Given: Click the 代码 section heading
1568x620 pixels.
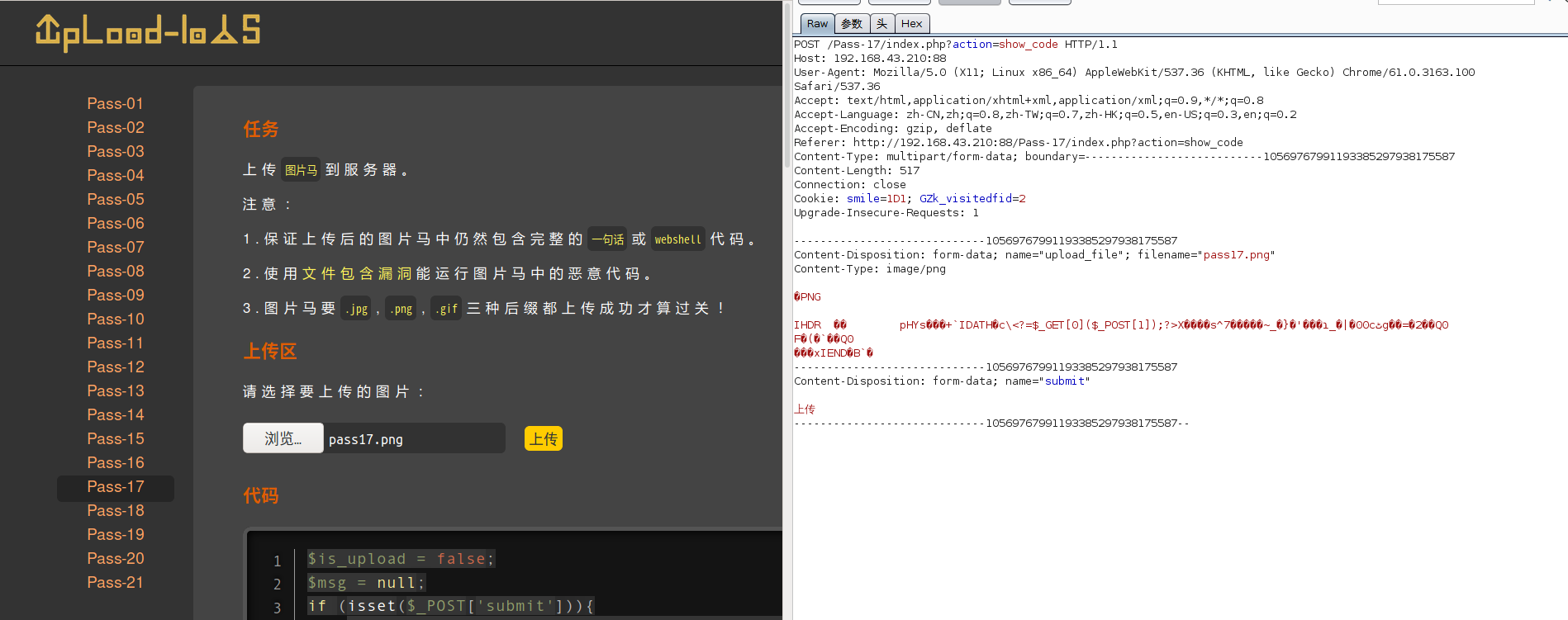Looking at the screenshot, I should (x=261, y=496).
